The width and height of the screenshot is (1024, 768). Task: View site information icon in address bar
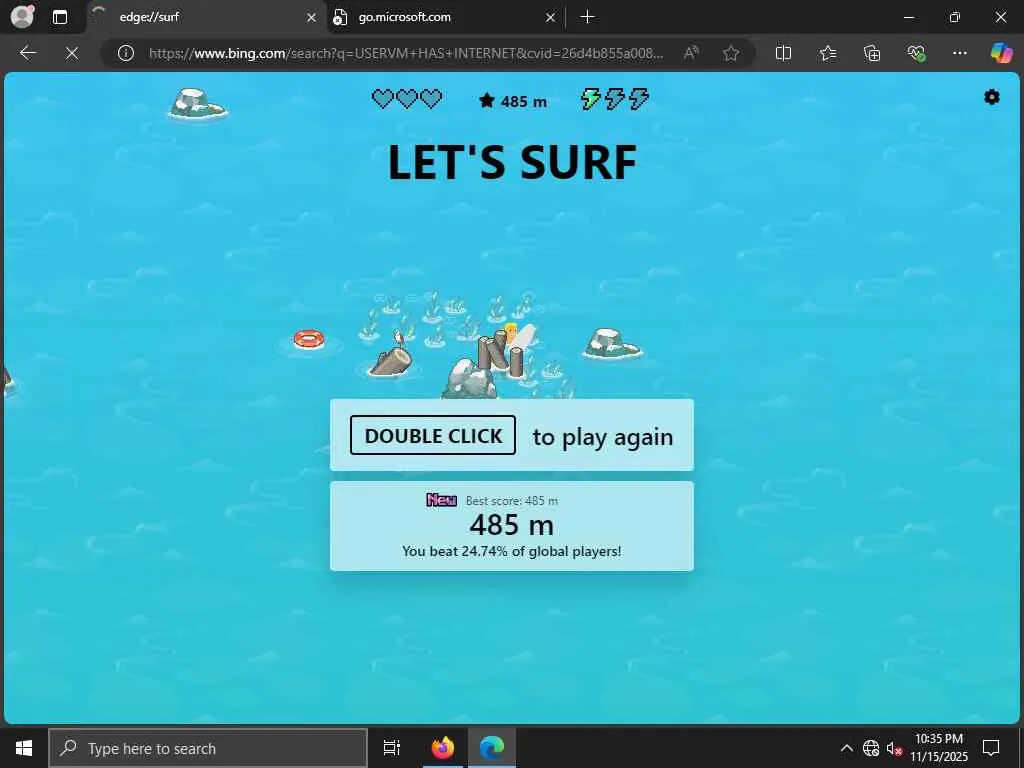point(126,53)
